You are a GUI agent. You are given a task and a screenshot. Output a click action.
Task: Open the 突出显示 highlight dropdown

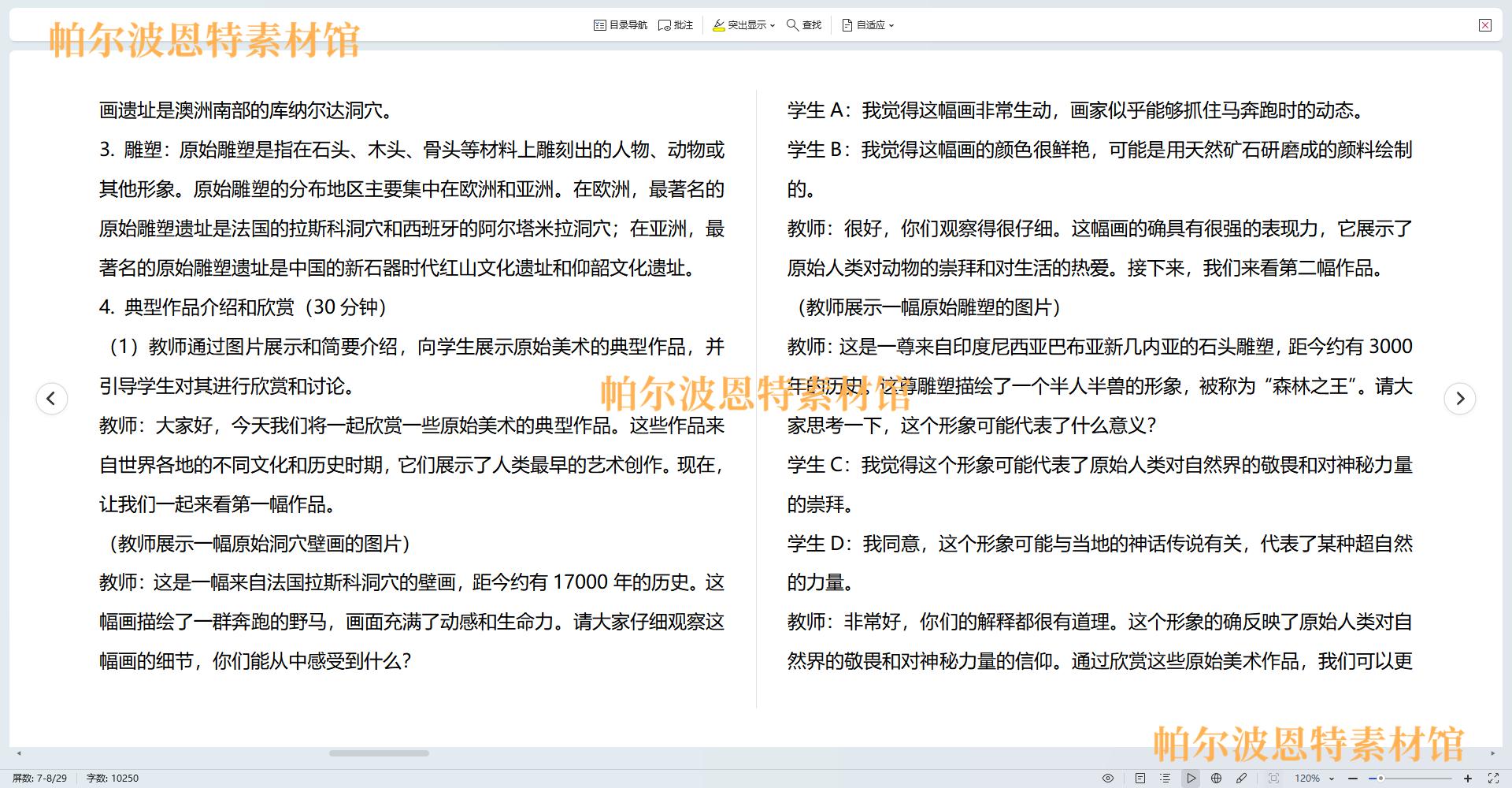[743, 25]
